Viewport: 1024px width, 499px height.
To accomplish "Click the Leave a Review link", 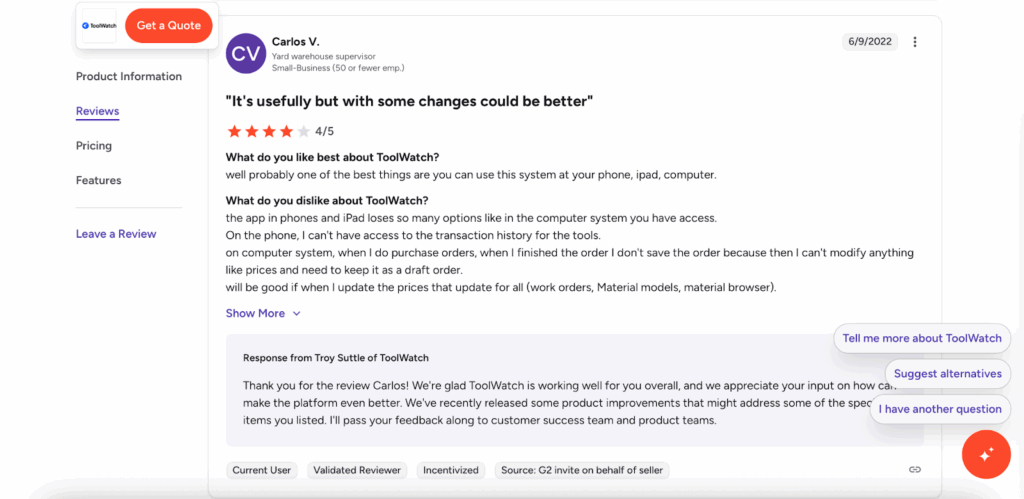I will tap(116, 234).
